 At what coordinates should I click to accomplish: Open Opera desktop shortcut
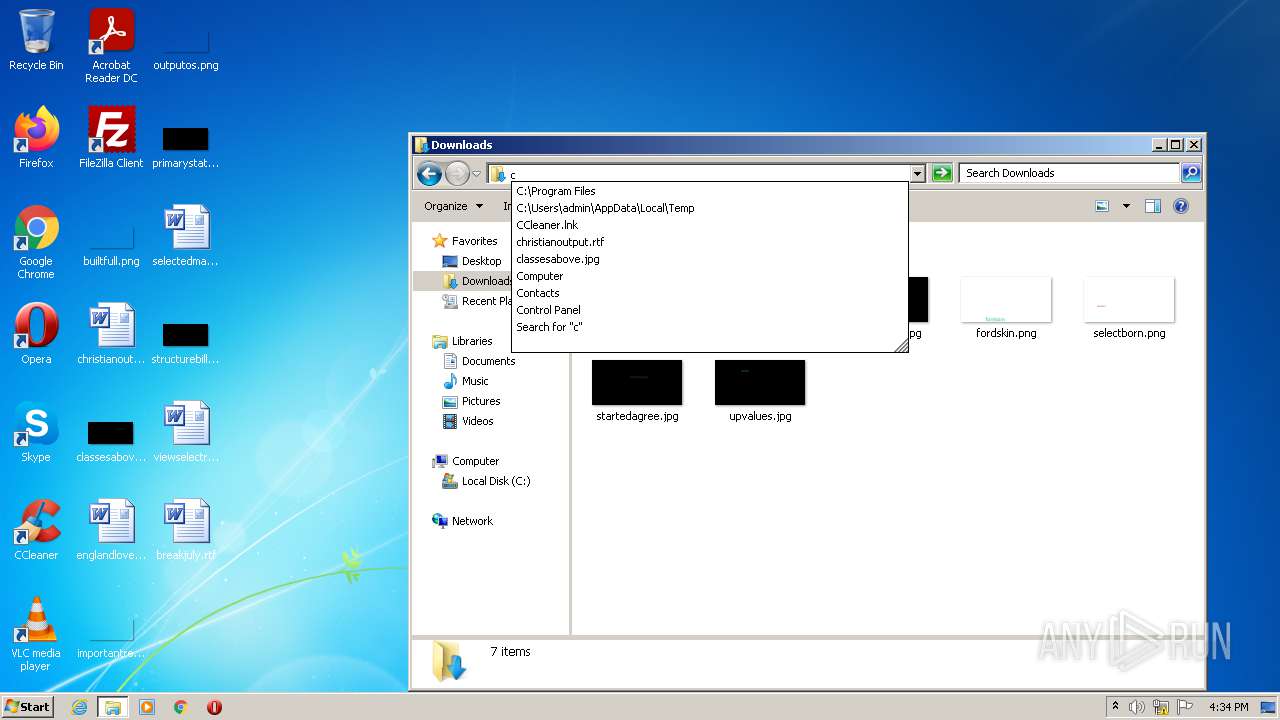[x=36, y=334]
